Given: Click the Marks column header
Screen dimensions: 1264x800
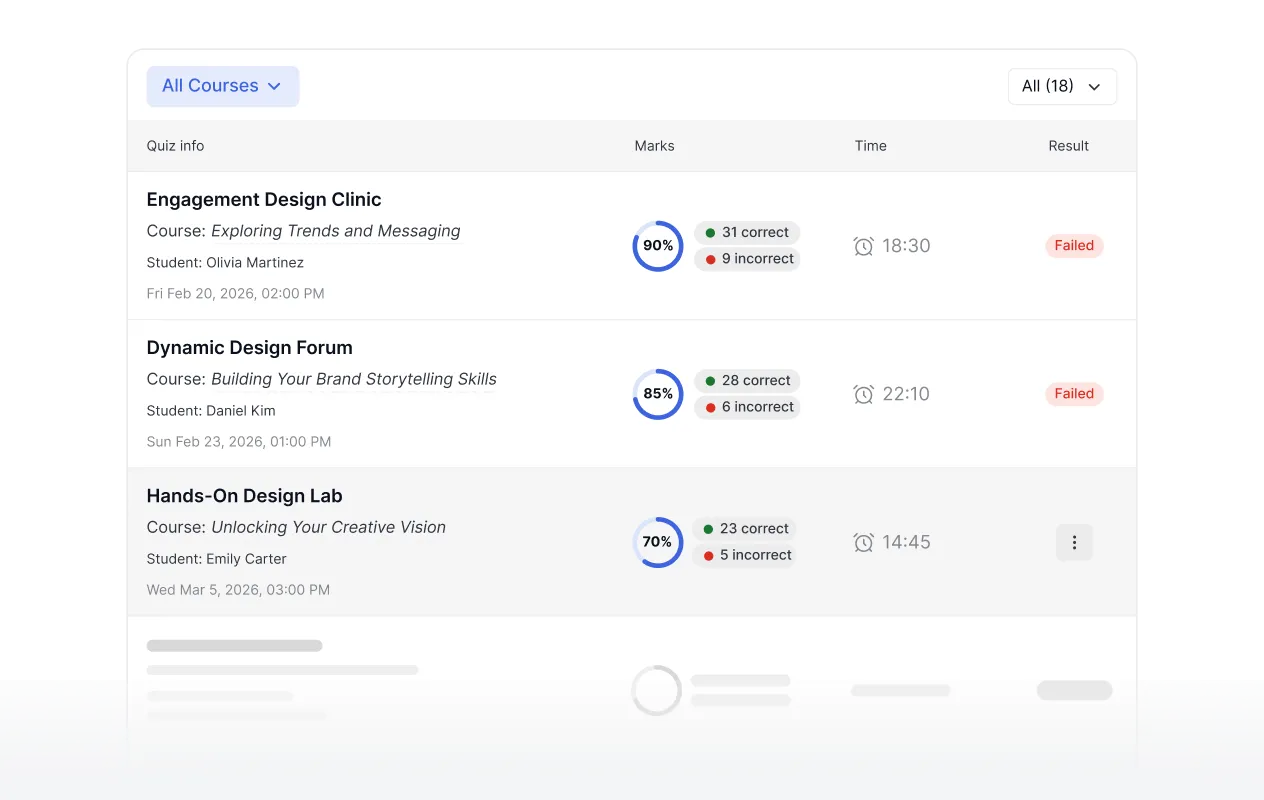Looking at the screenshot, I should (x=654, y=146).
